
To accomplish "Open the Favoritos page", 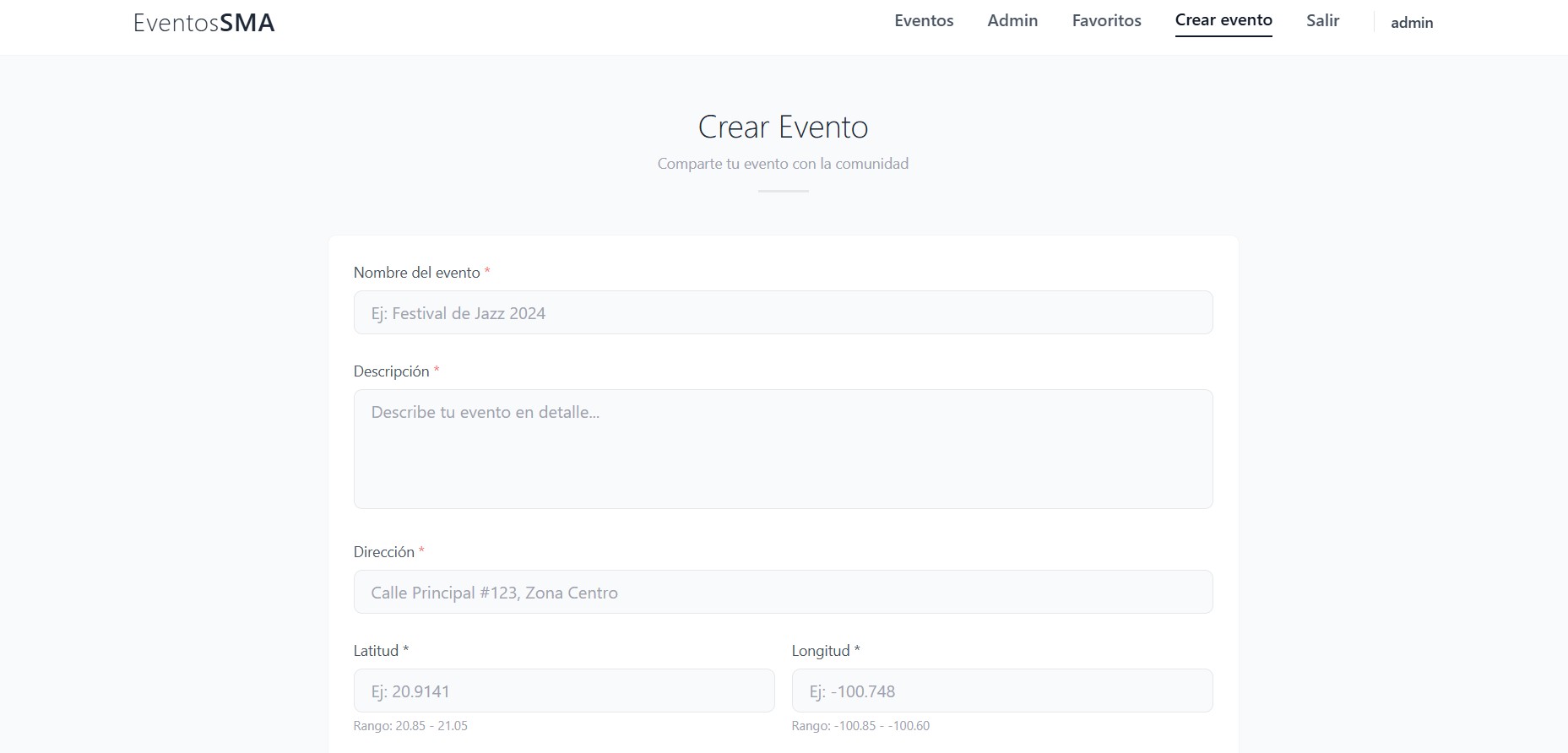I will tap(1106, 20).
